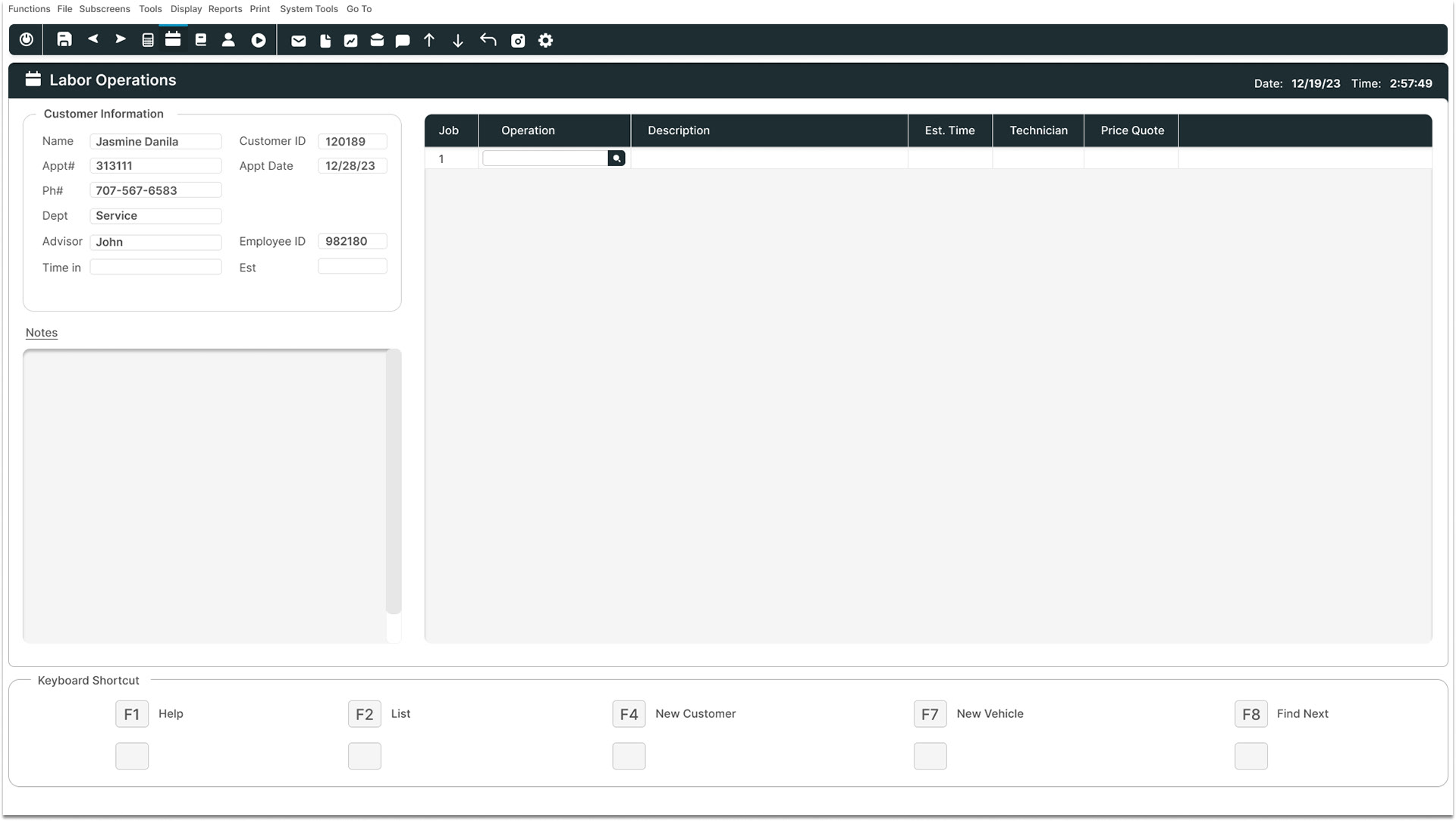Click the calendar icon in toolbar
Screen dimensions: 1456x821
[173, 39]
